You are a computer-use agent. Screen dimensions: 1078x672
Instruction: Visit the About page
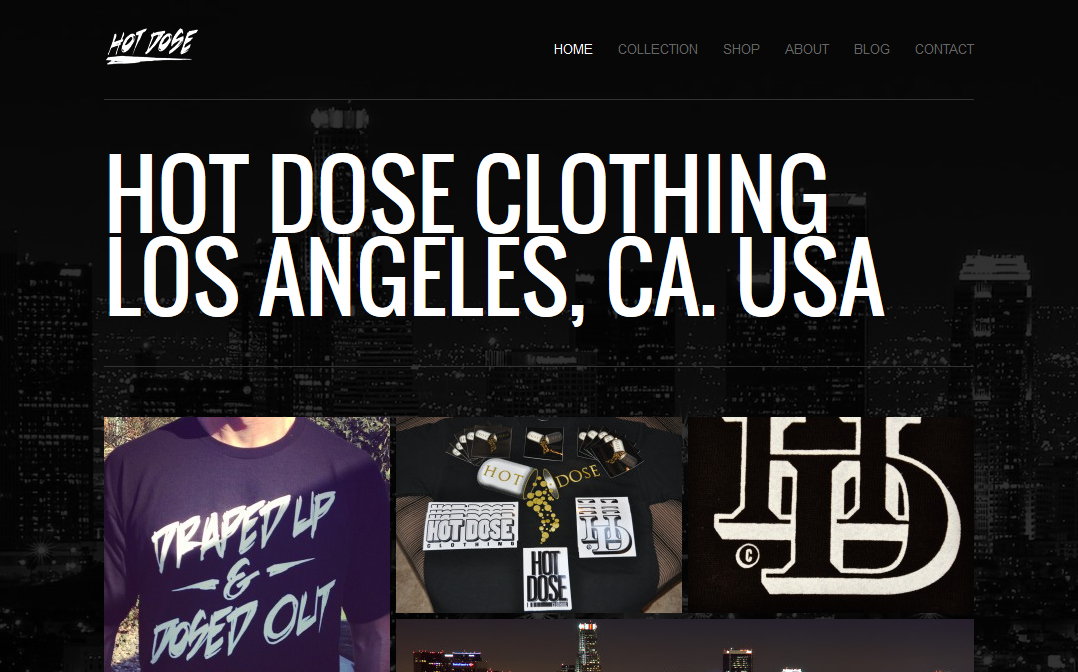point(806,50)
